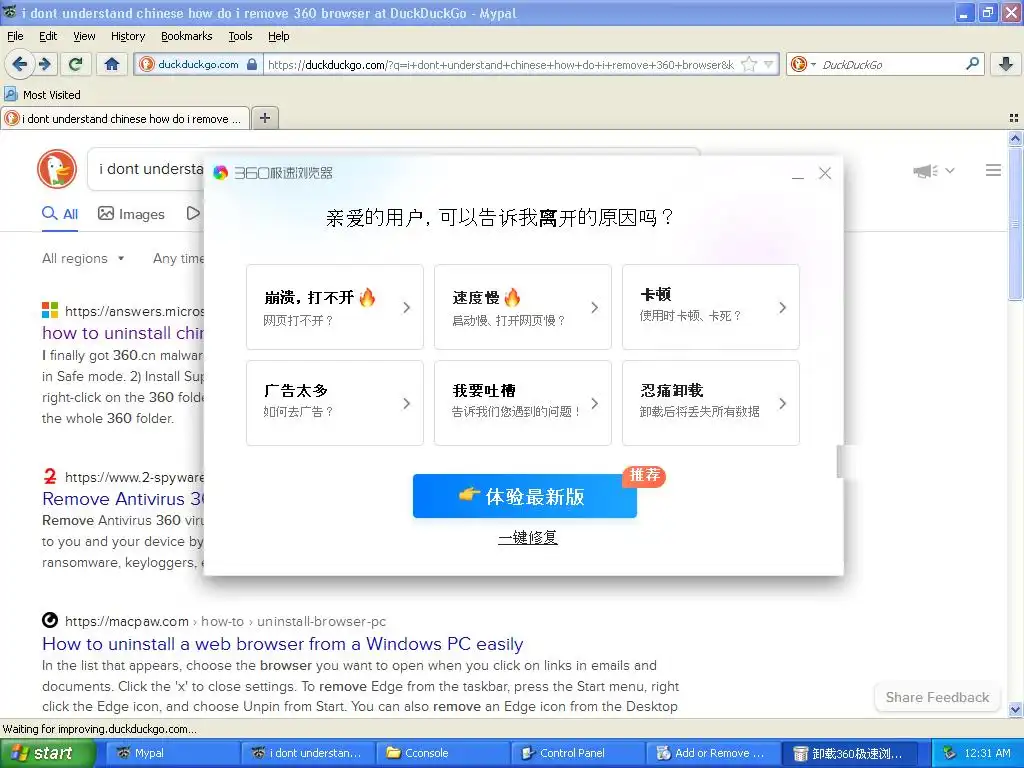Click the magnifier icon in the search box
The image size is (1024, 768).
coord(972,64)
